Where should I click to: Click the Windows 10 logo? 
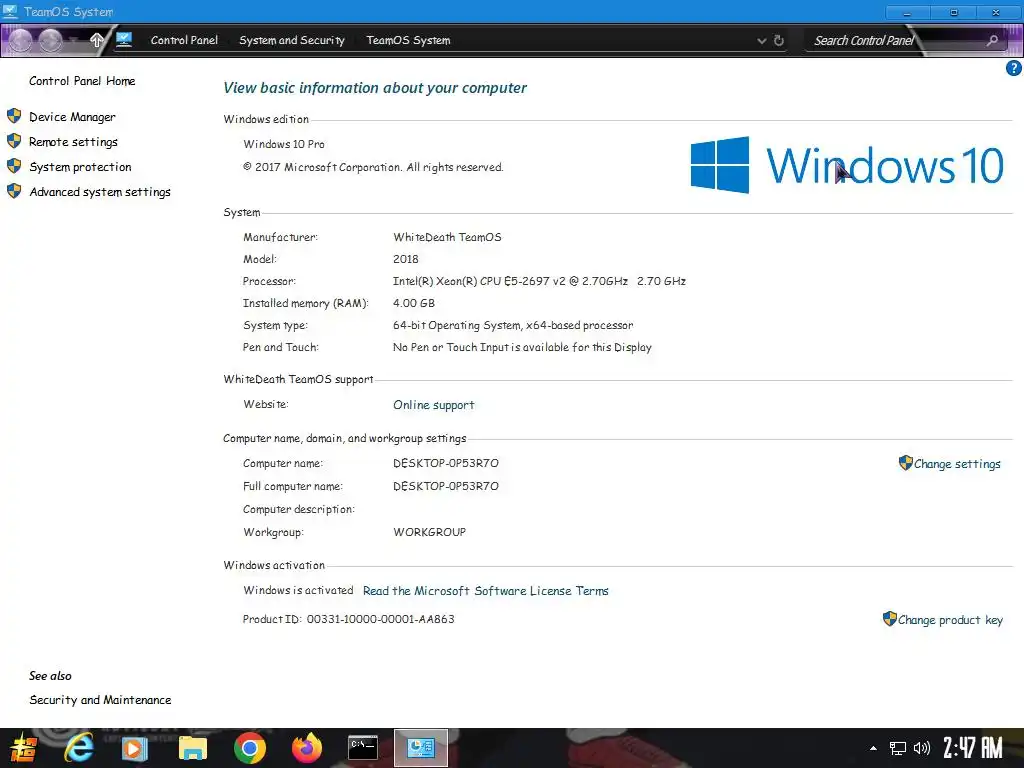(847, 165)
